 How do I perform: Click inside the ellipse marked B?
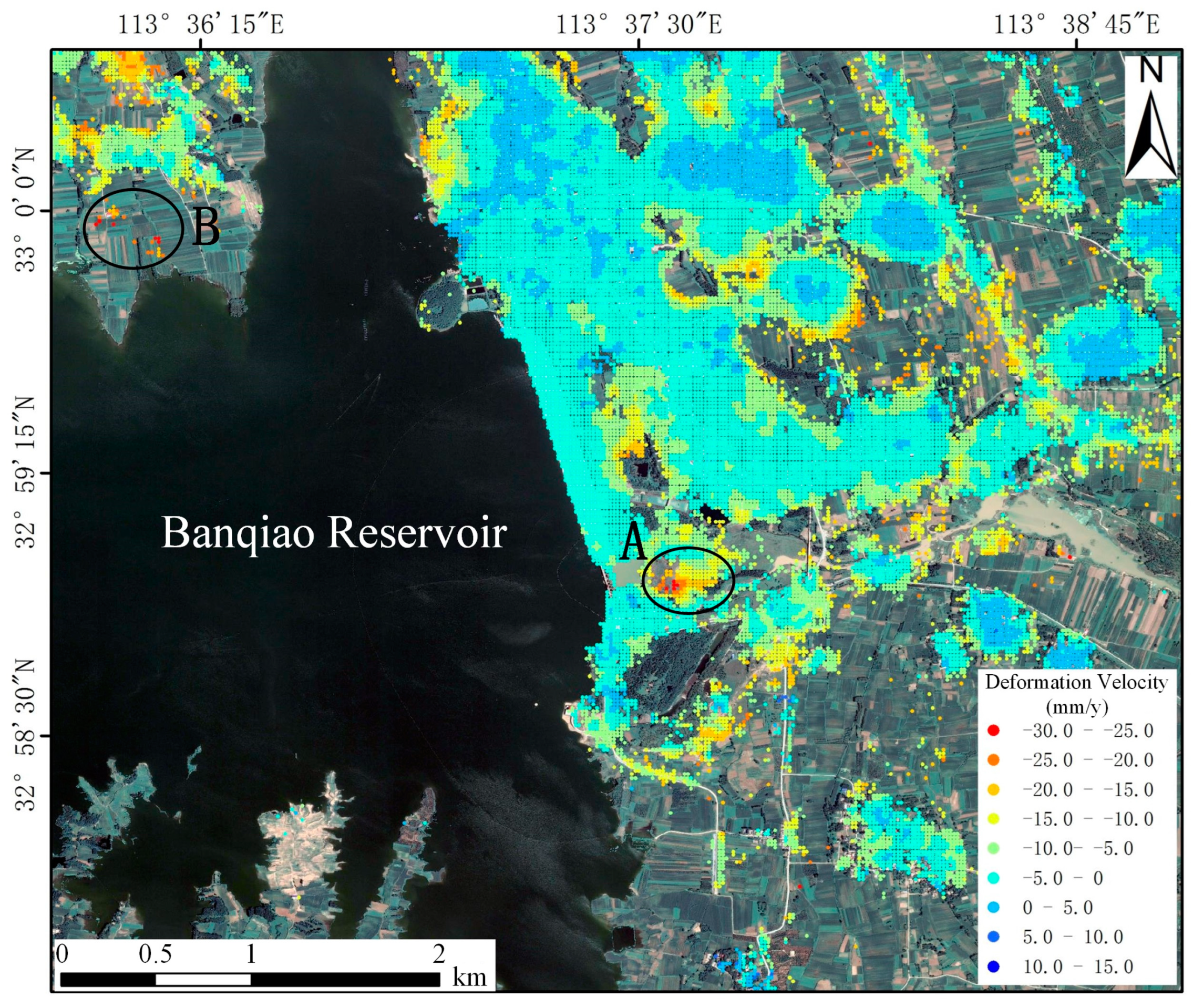[x=133, y=229]
